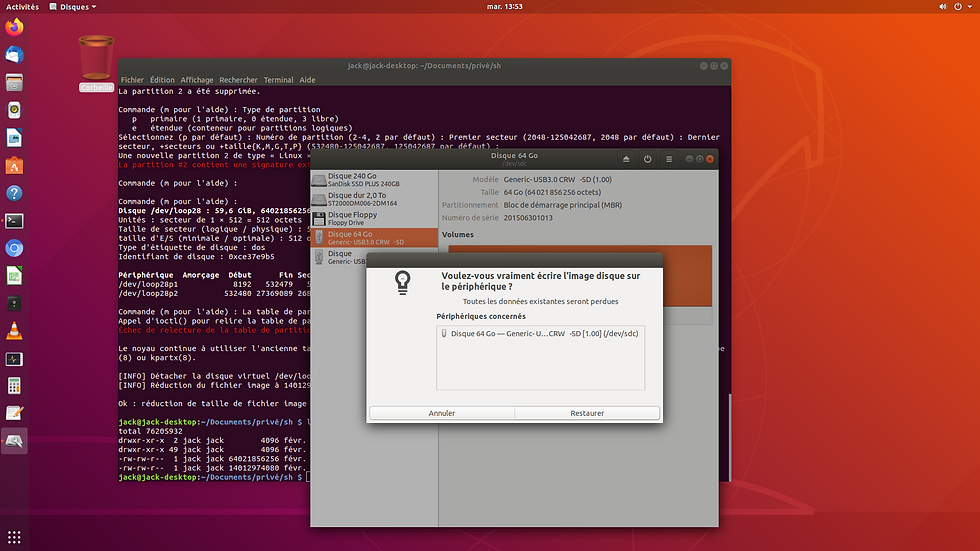Select the last Disque Generic-USB entry
980x551 pixels.
pos(339,257)
